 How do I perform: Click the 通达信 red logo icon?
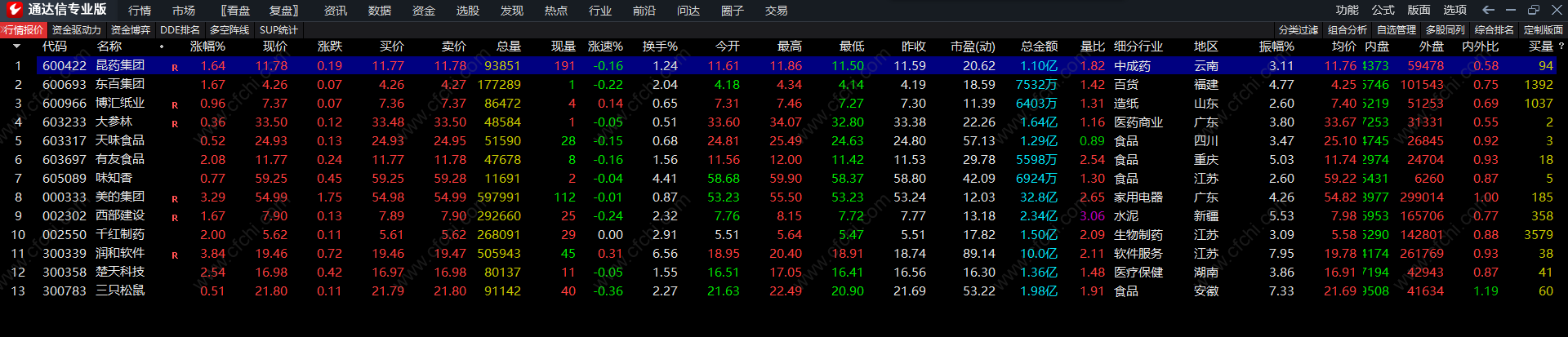[13, 10]
